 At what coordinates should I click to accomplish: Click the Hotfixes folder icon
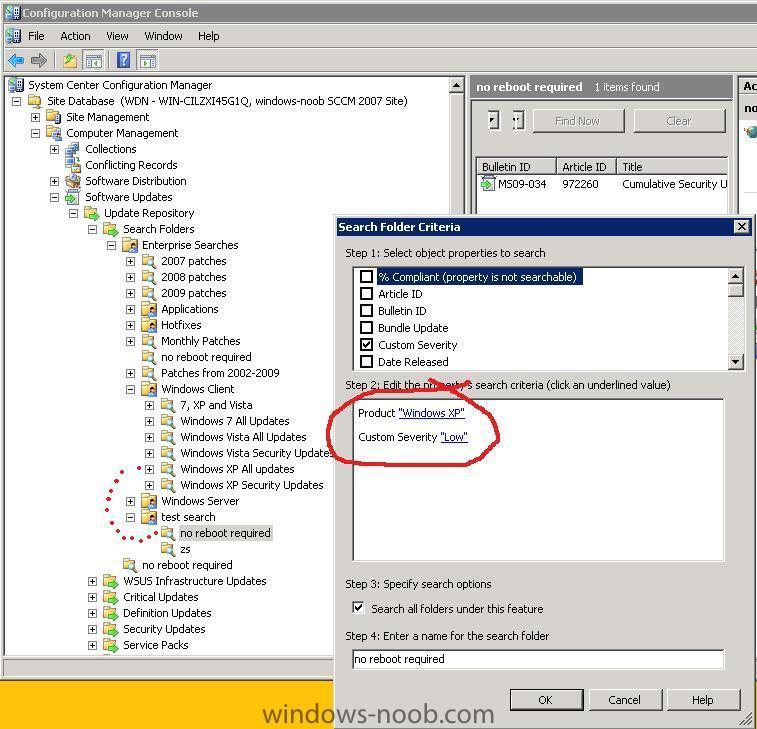tap(149, 324)
